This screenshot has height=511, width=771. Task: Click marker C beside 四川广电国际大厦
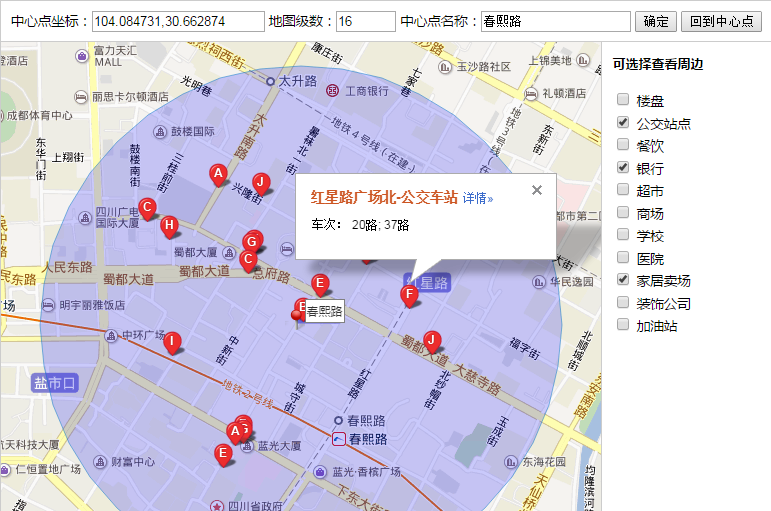click(147, 208)
